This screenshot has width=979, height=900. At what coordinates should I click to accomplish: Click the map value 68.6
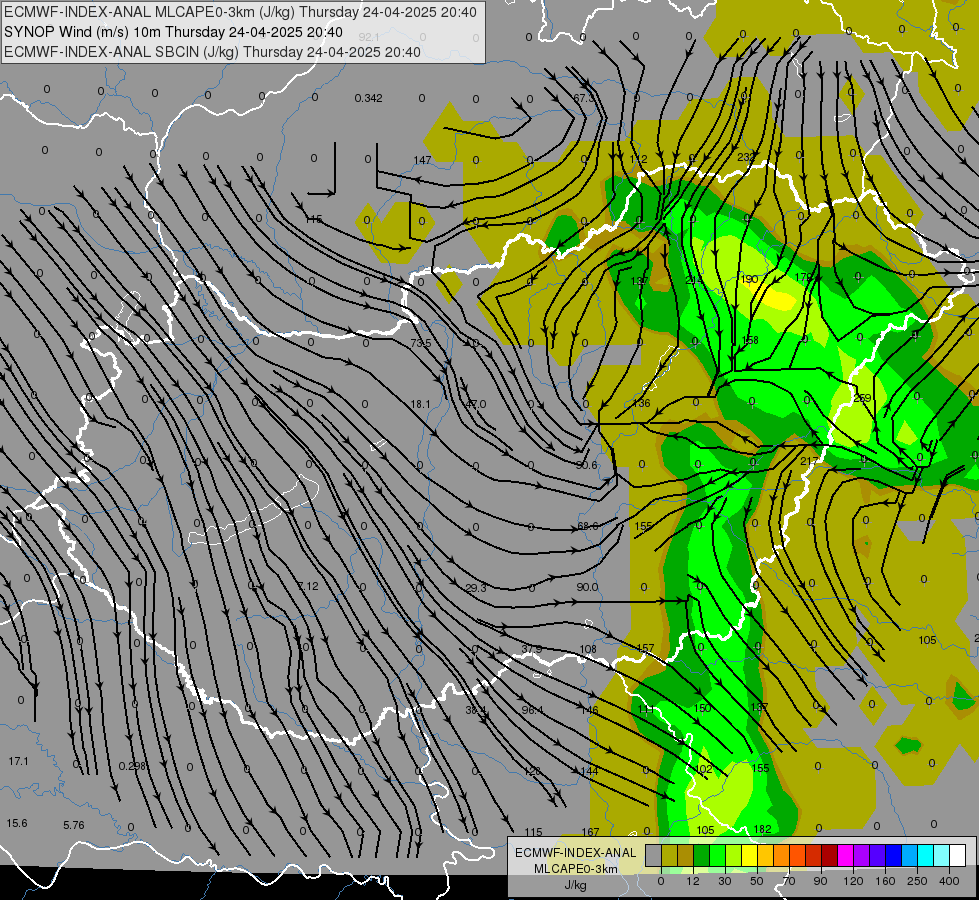click(588, 526)
